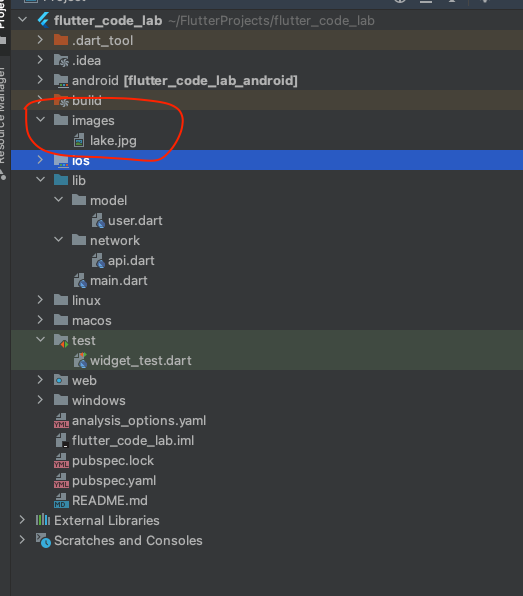Viewport: 523px width, 596px height.
Task: Click the network folder icon
Action: (79, 240)
